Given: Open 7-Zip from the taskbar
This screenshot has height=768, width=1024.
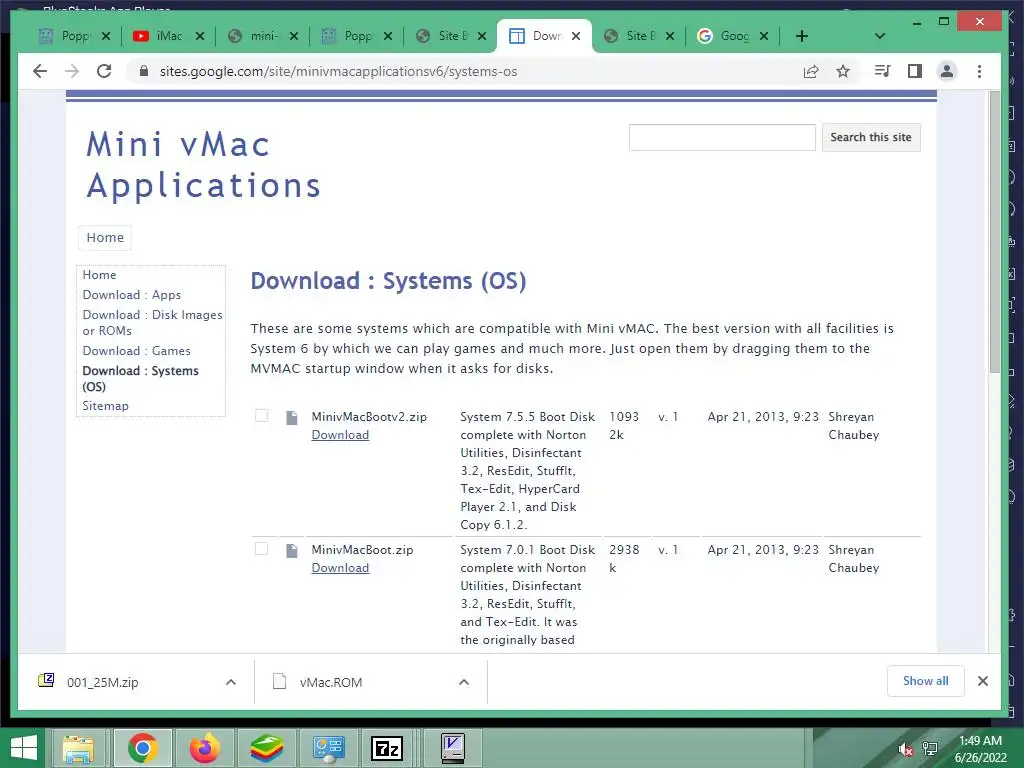Looking at the screenshot, I should point(387,748).
